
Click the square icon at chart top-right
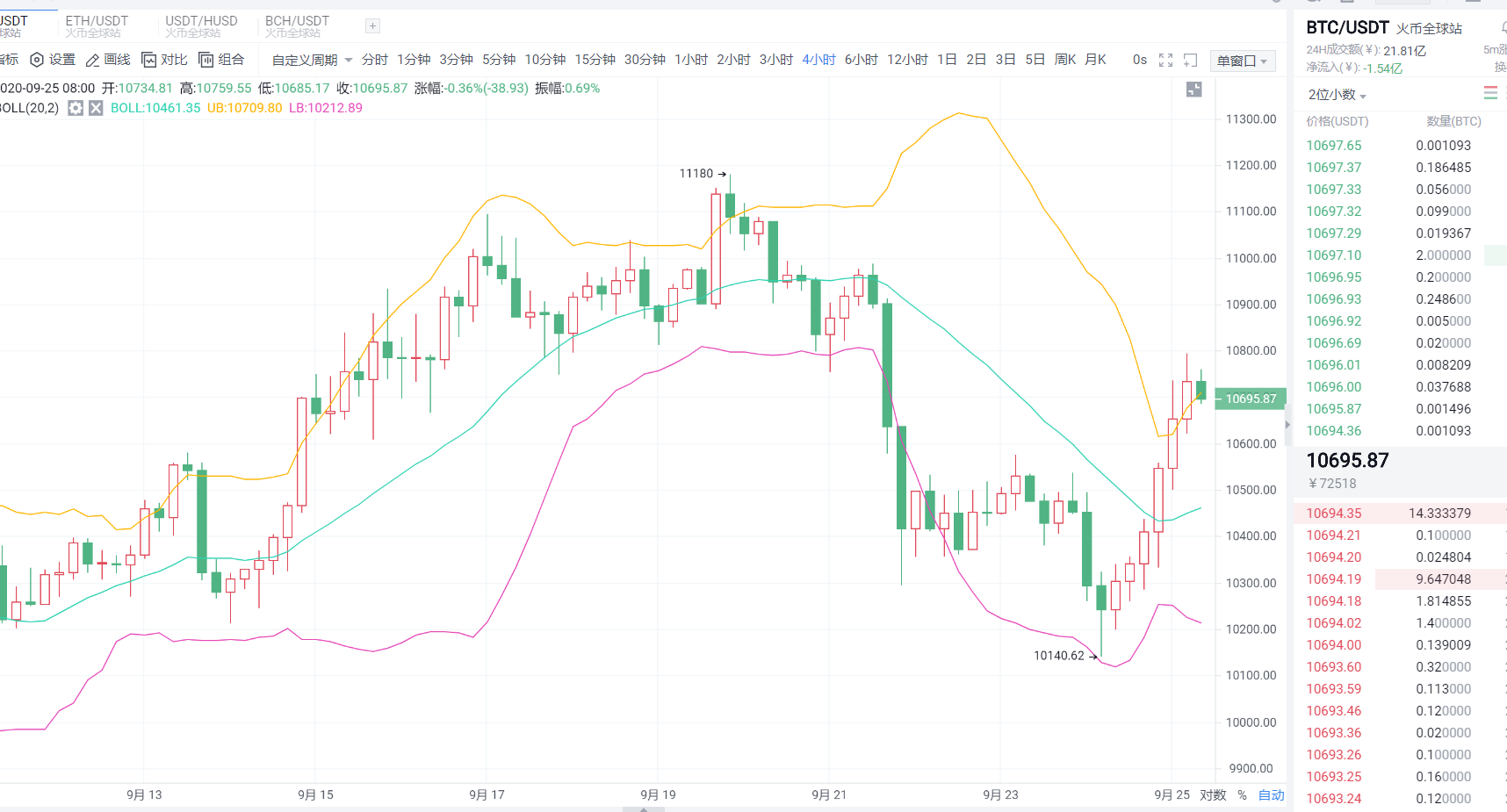[x=1193, y=89]
